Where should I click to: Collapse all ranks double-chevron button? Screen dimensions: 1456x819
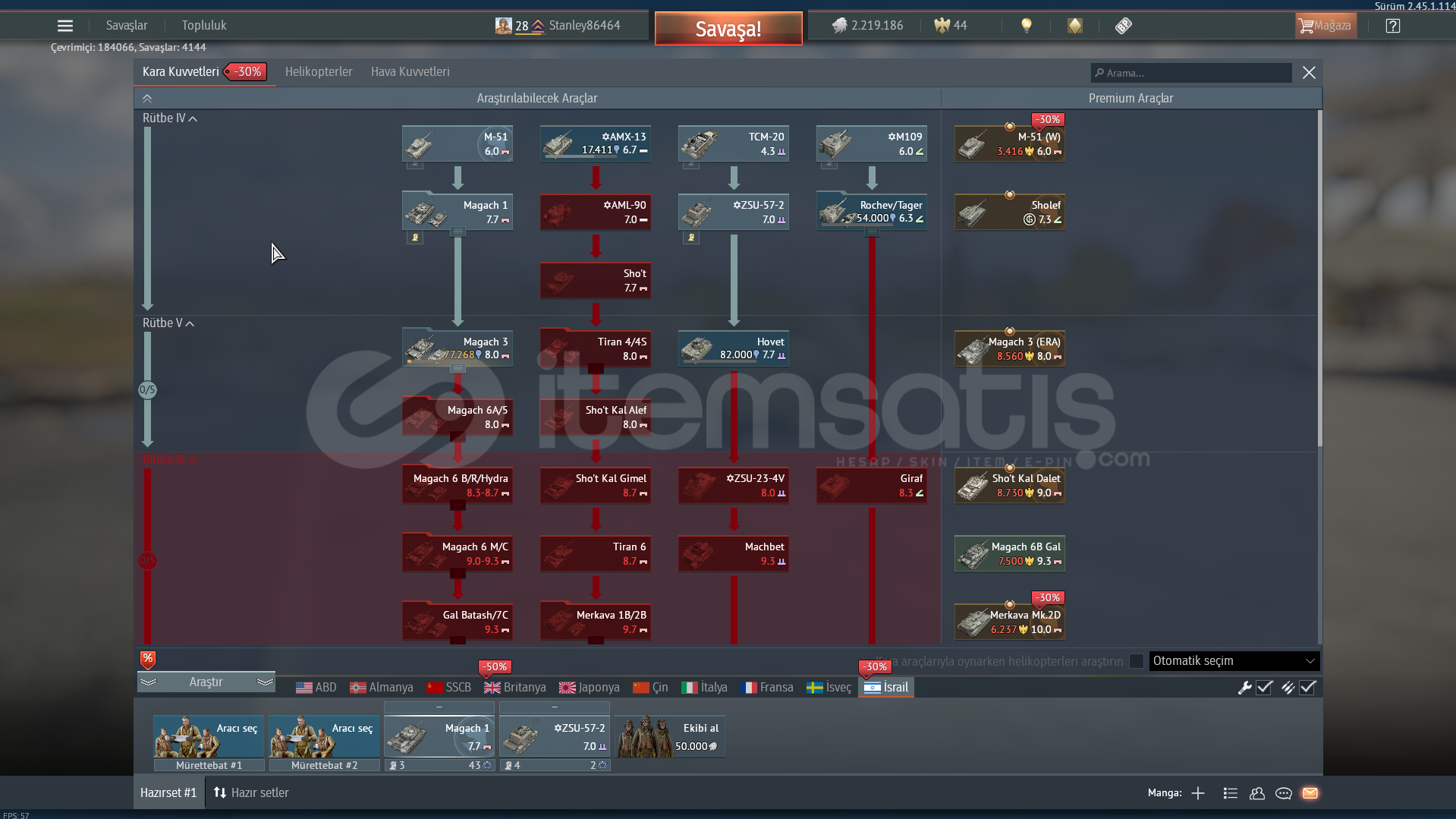coord(147,99)
